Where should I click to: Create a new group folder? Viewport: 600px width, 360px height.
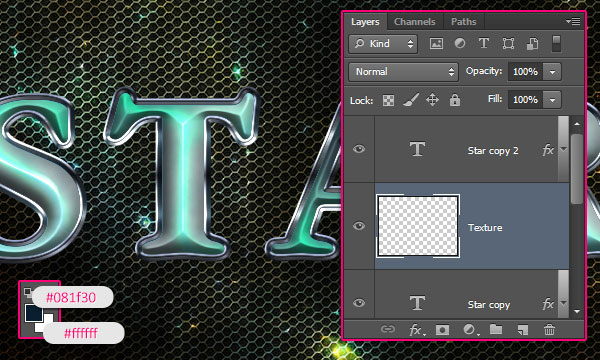point(496,329)
